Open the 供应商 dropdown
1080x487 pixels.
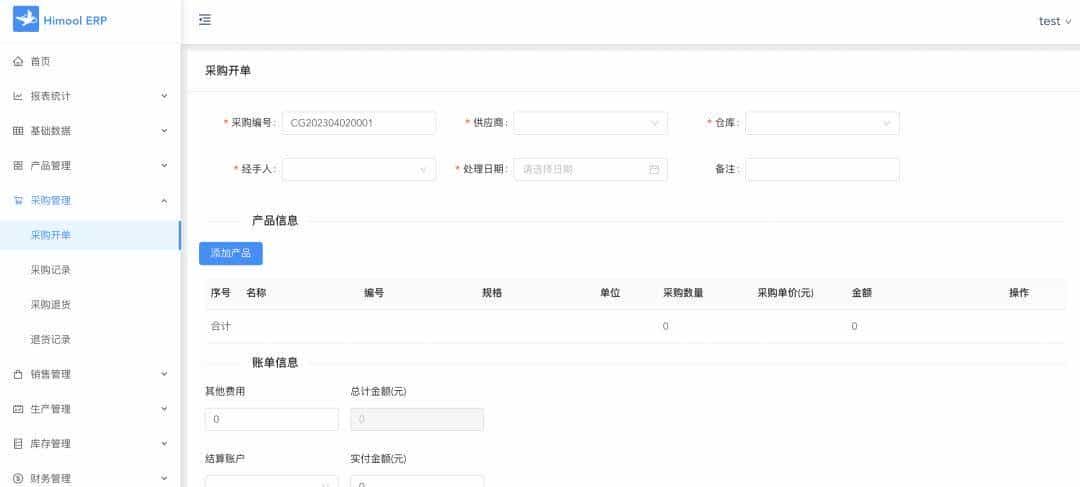[590, 123]
